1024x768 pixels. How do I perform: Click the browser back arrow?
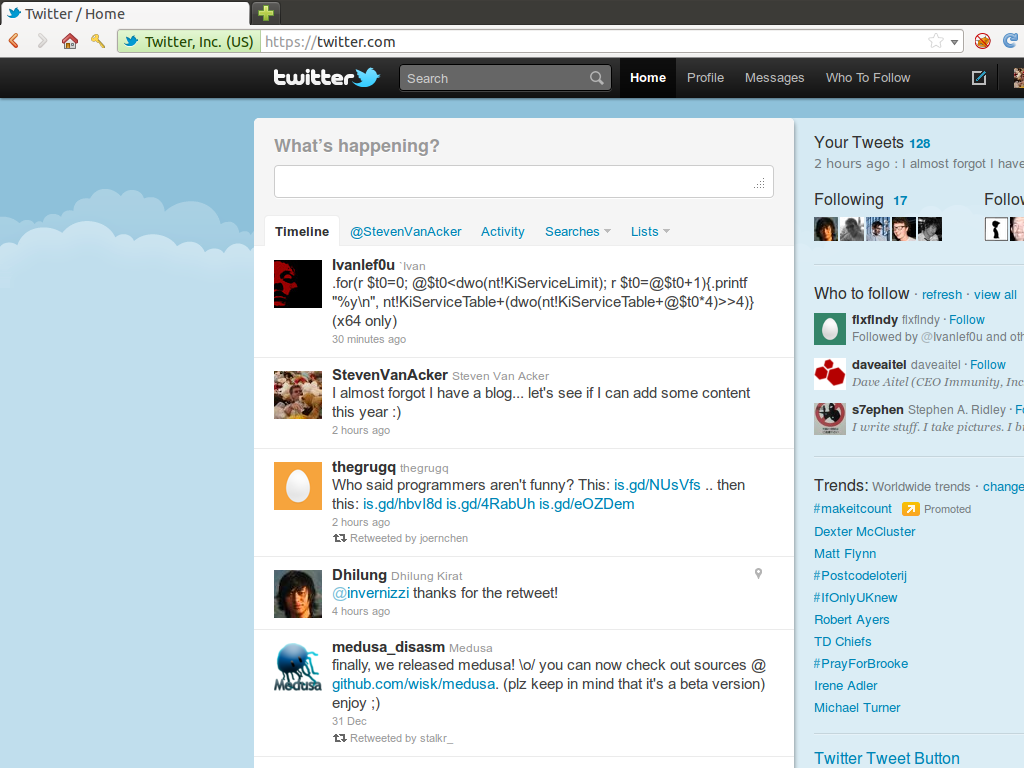point(14,41)
